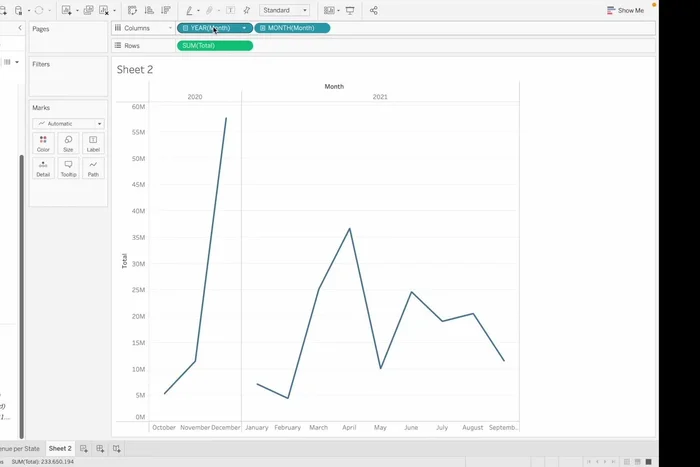
Task: Open the Columns shelf dropdown arrow
Action: point(170,28)
